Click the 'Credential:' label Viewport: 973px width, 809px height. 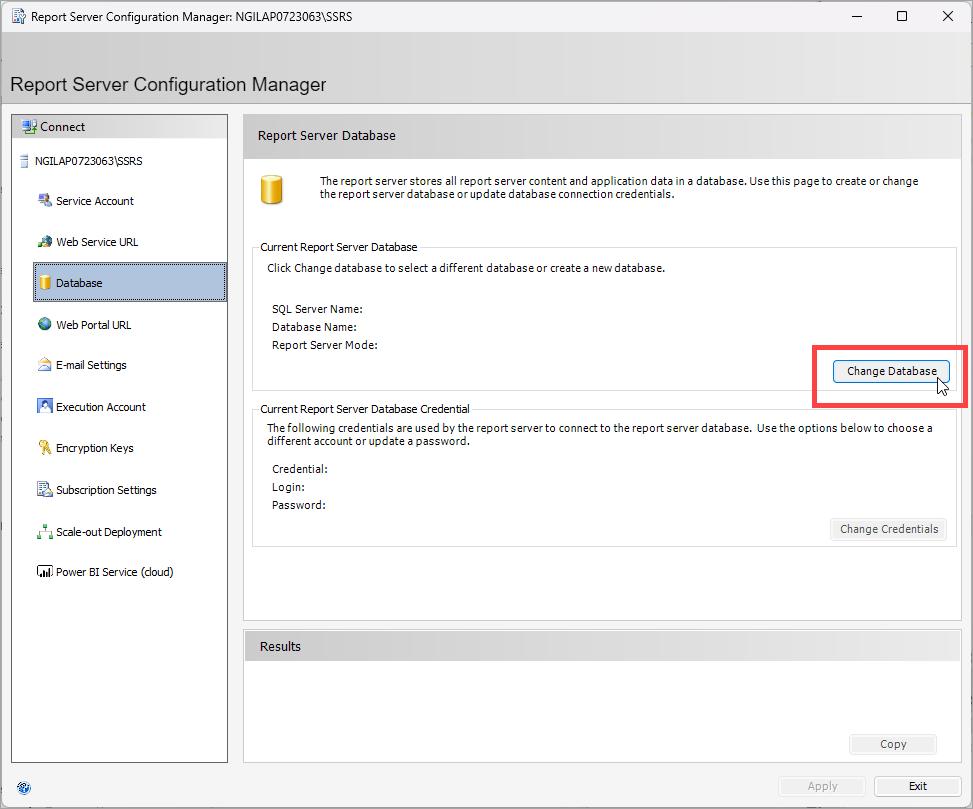coord(300,469)
